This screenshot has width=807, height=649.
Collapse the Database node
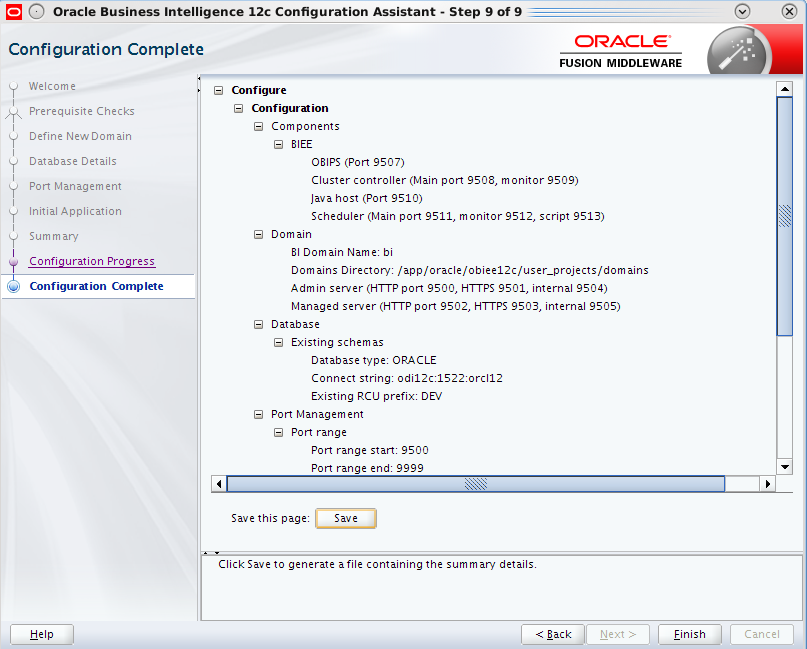click(x=258, y=325)
